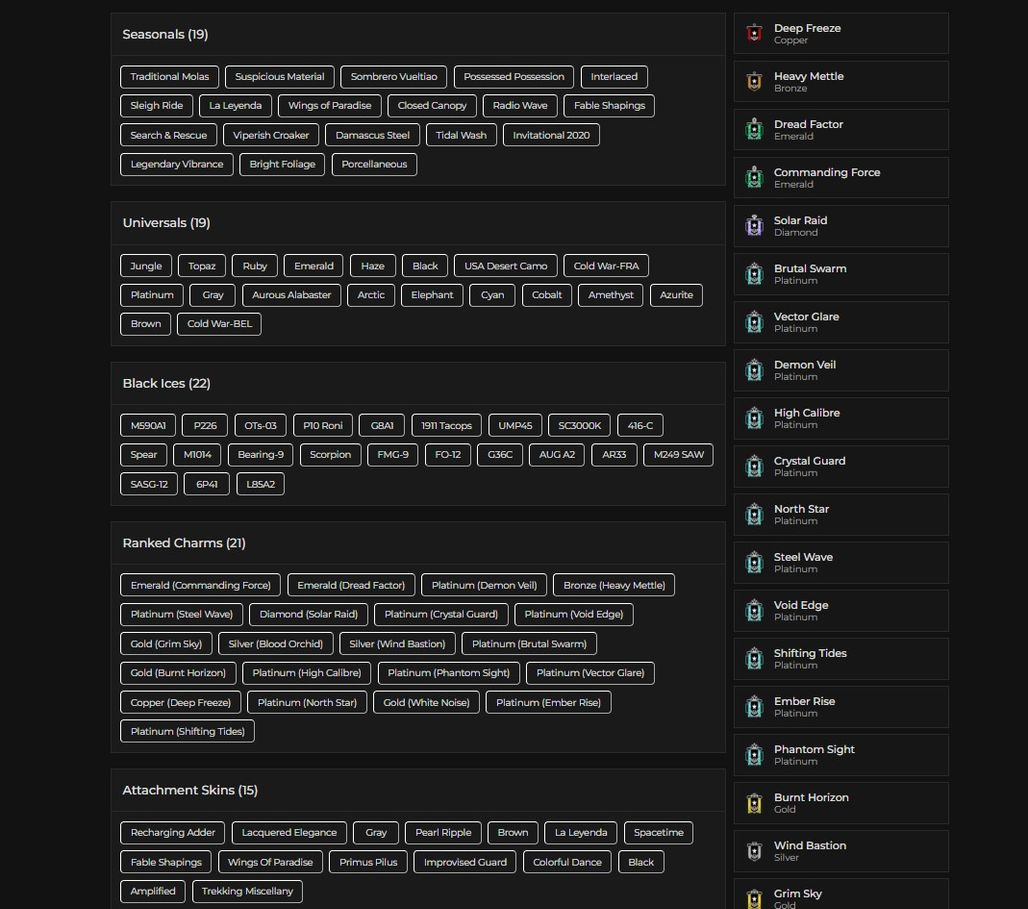Click the Vector Glare Platinum rank icon
This screenshot has height=909, width=1028.
(754, 321)
